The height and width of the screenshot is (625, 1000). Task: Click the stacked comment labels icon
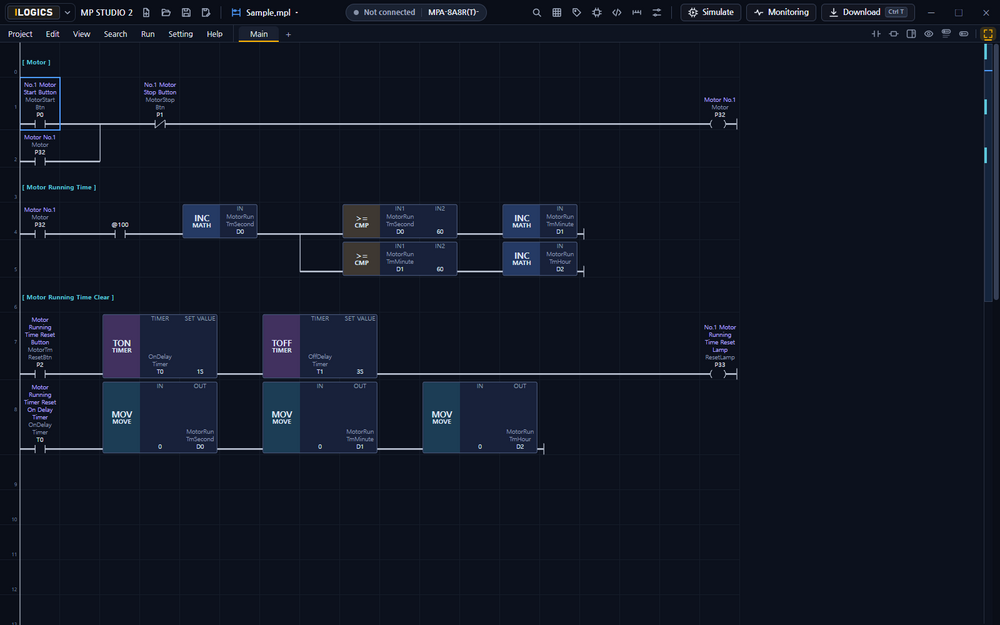[x=946, y=34]
